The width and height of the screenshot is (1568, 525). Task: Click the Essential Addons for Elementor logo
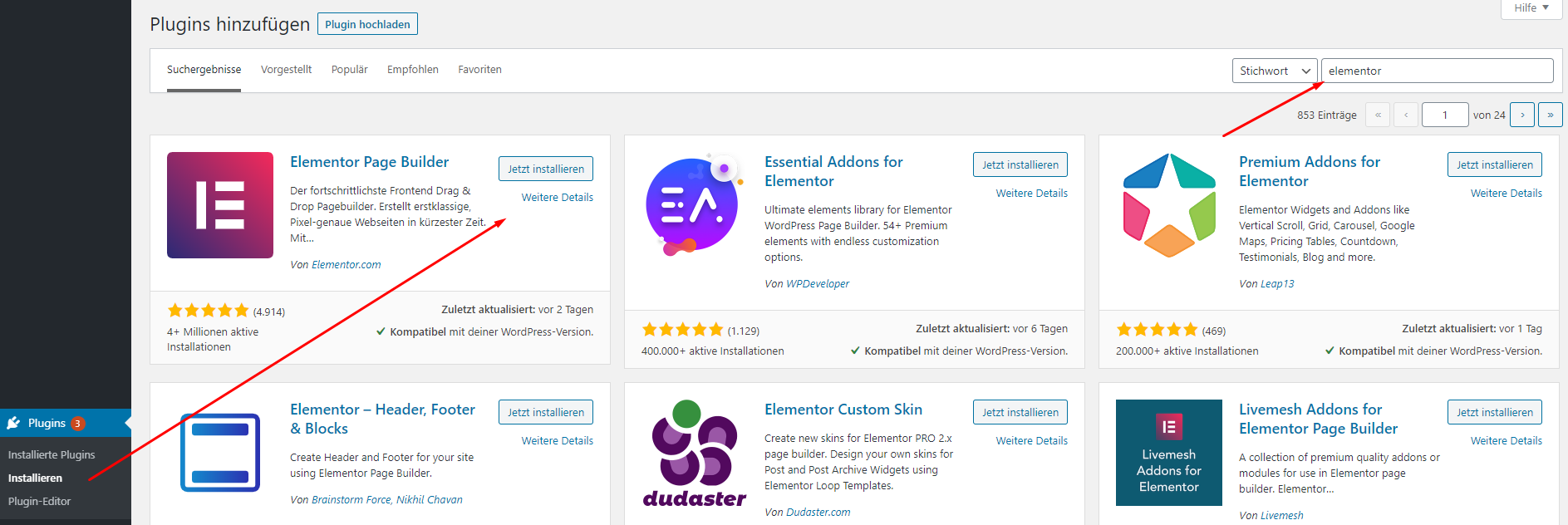click(691, 205)
